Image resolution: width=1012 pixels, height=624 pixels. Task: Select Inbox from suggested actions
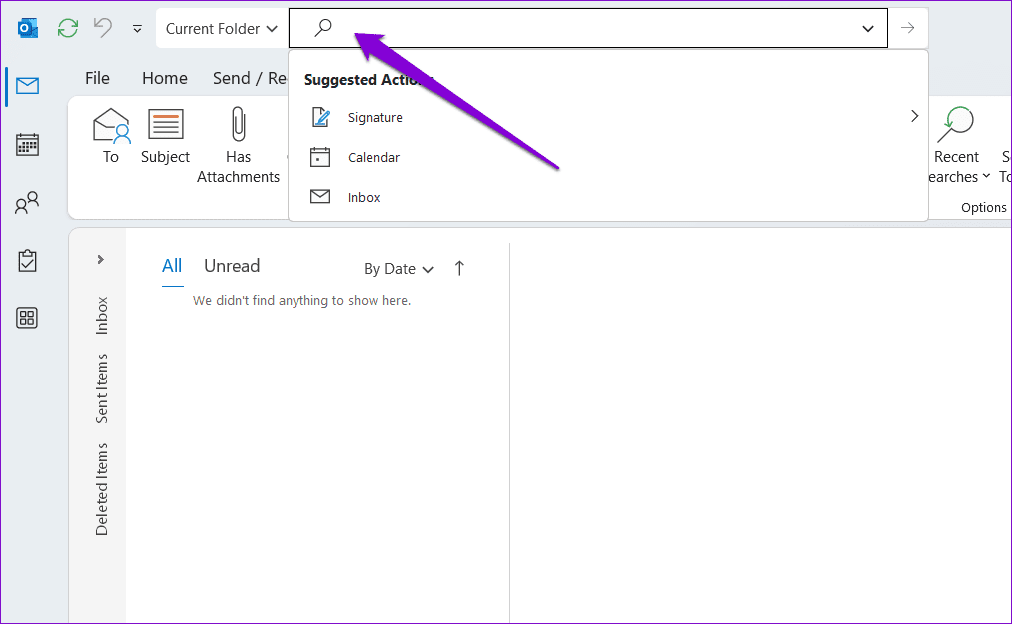pyautogui.click(x=363, y=197)
